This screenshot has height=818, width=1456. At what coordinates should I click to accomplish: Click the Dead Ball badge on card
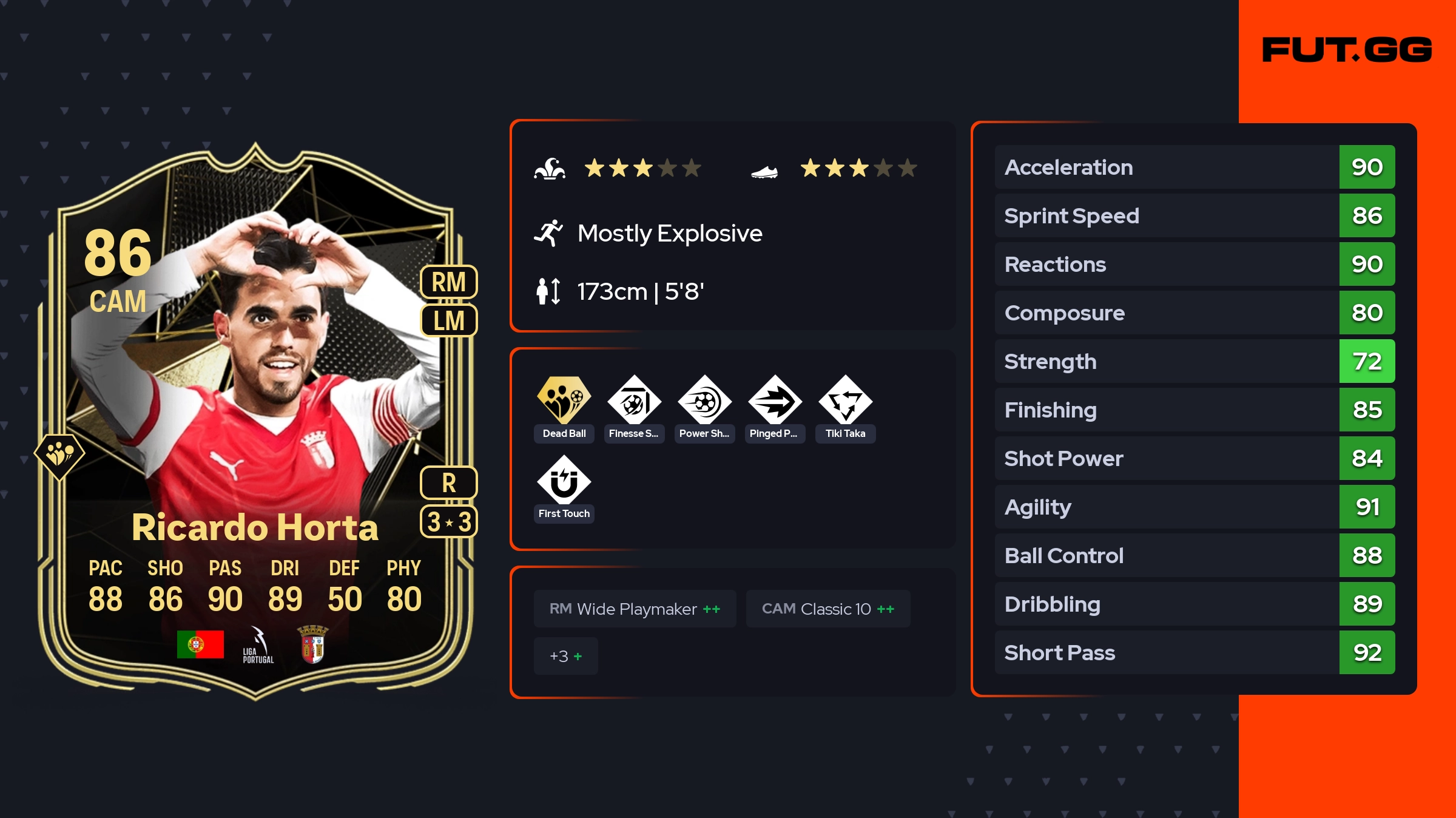(59, 456)
